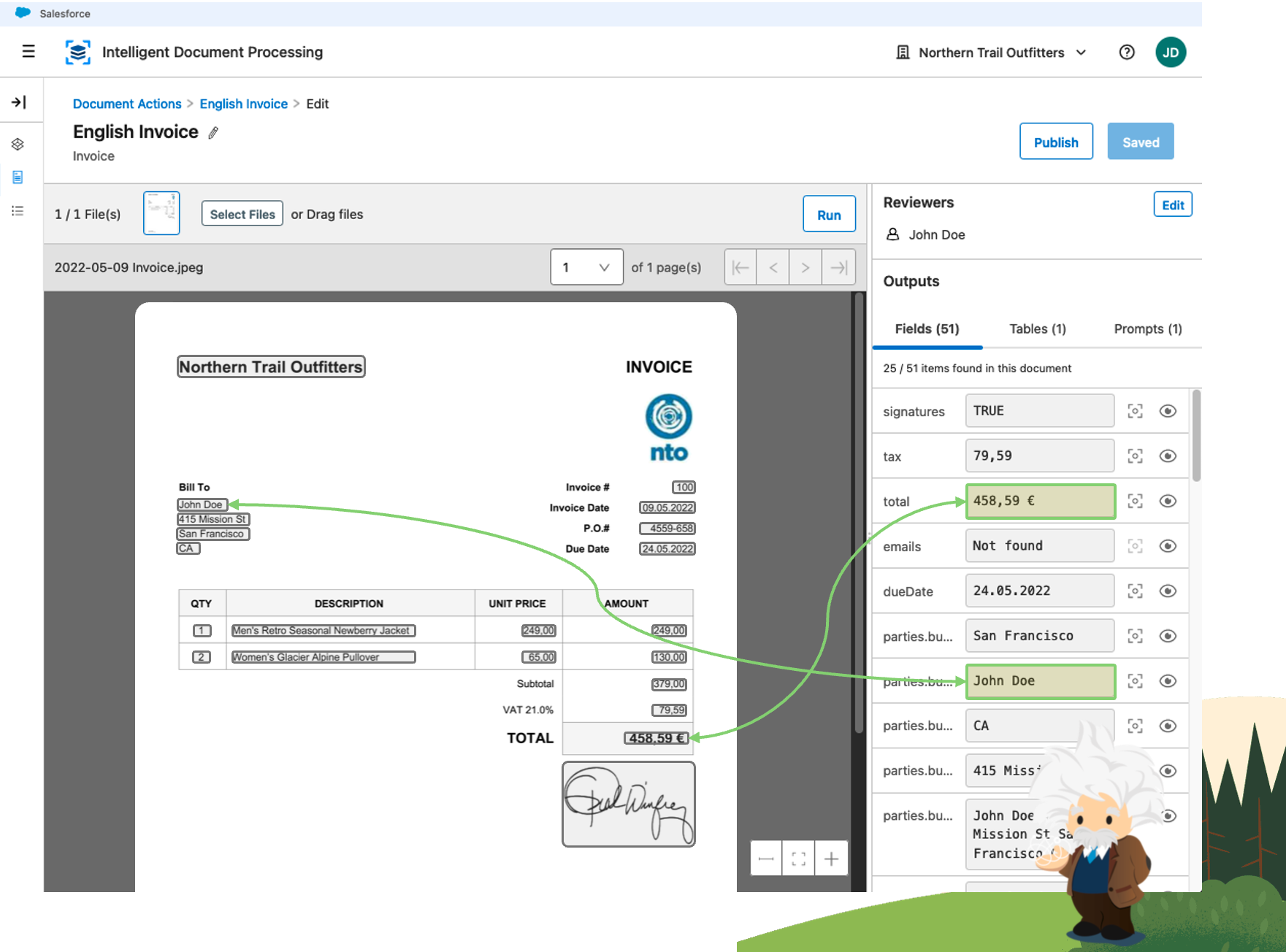This screenshot has width=1286, height=952.
Task: Open the hamburger navigation menu
Action: coord(28,51)
